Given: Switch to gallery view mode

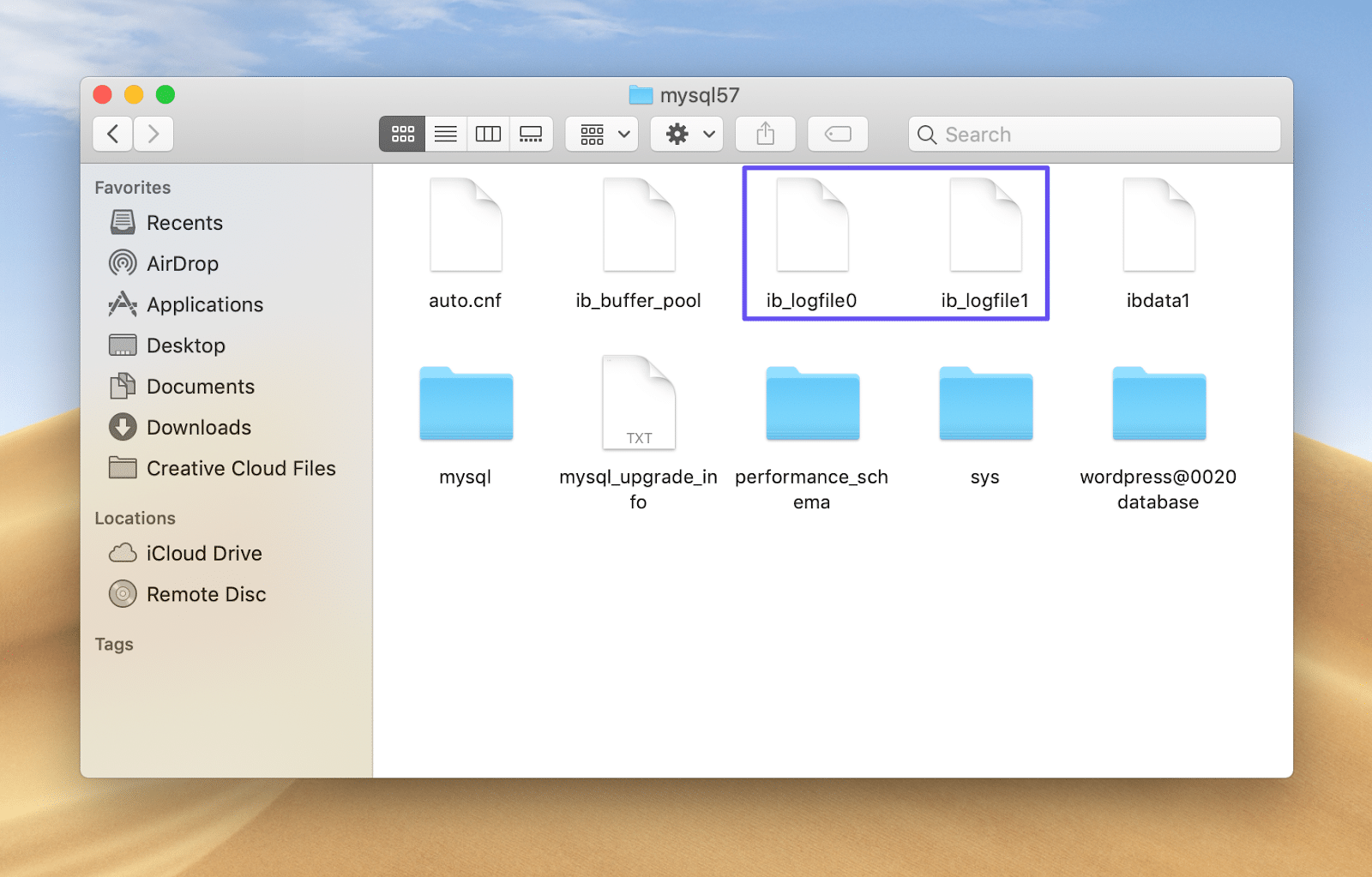Looking at the screenshot, I should (531, 134).
